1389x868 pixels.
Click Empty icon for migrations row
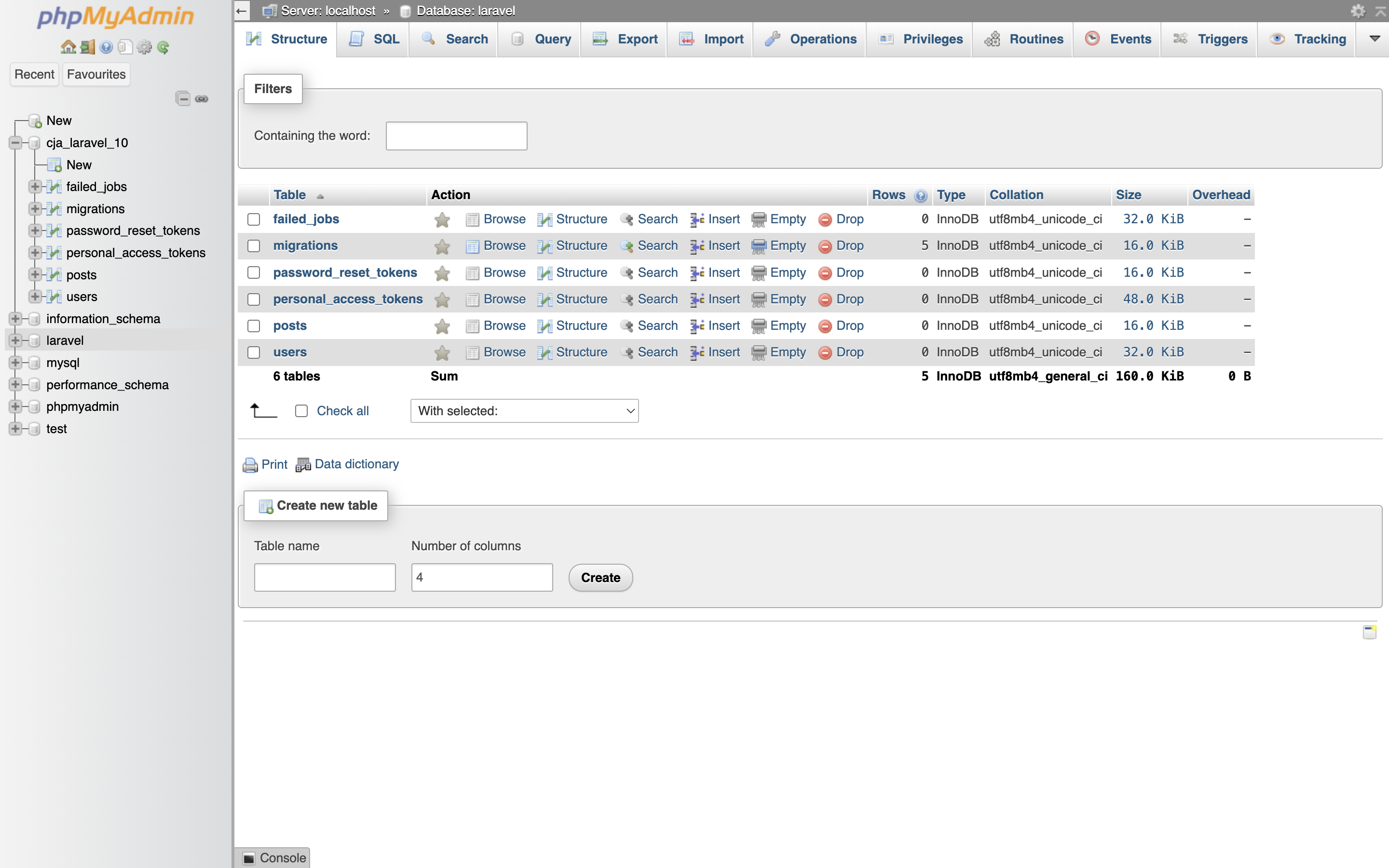coord(759,246)
